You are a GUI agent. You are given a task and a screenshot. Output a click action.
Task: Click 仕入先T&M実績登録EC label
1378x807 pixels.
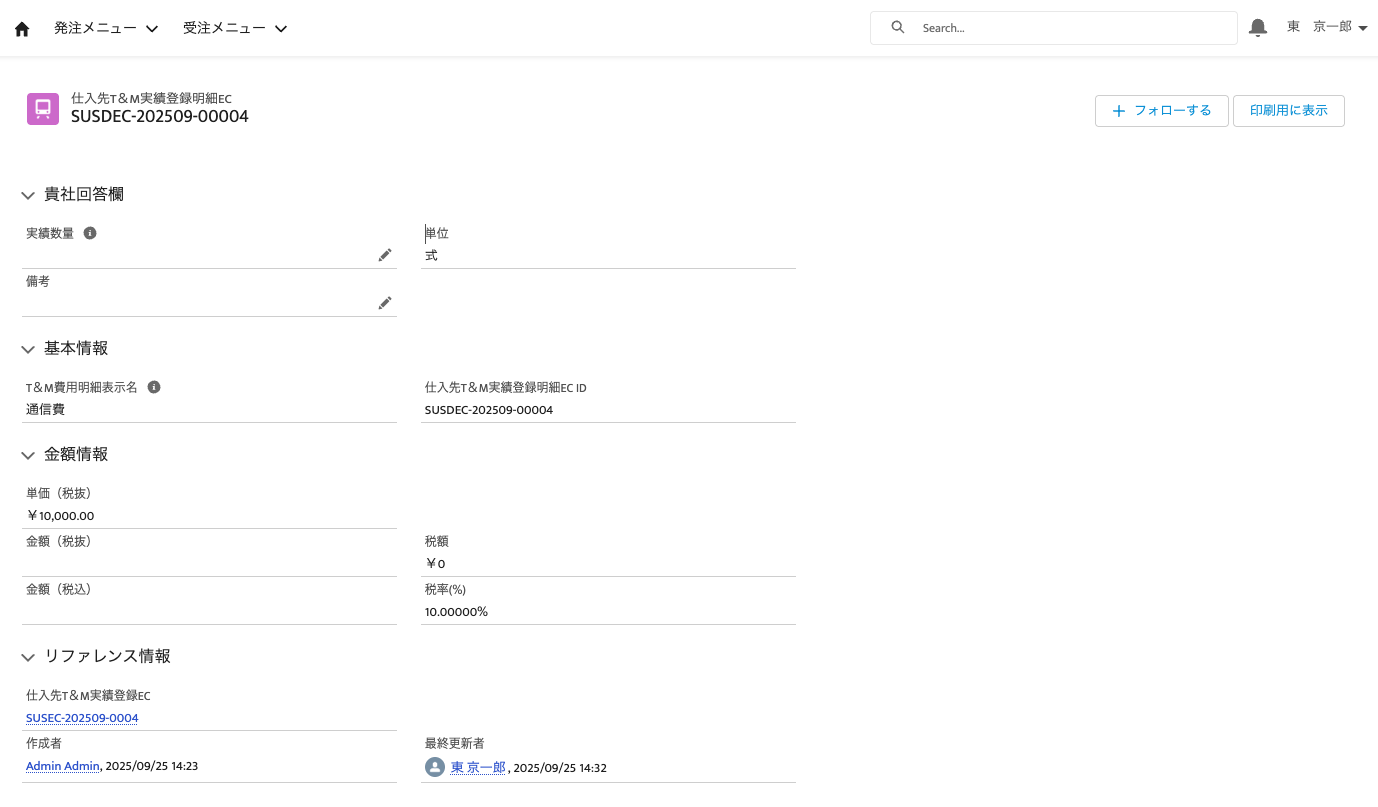tap(88, 695)
